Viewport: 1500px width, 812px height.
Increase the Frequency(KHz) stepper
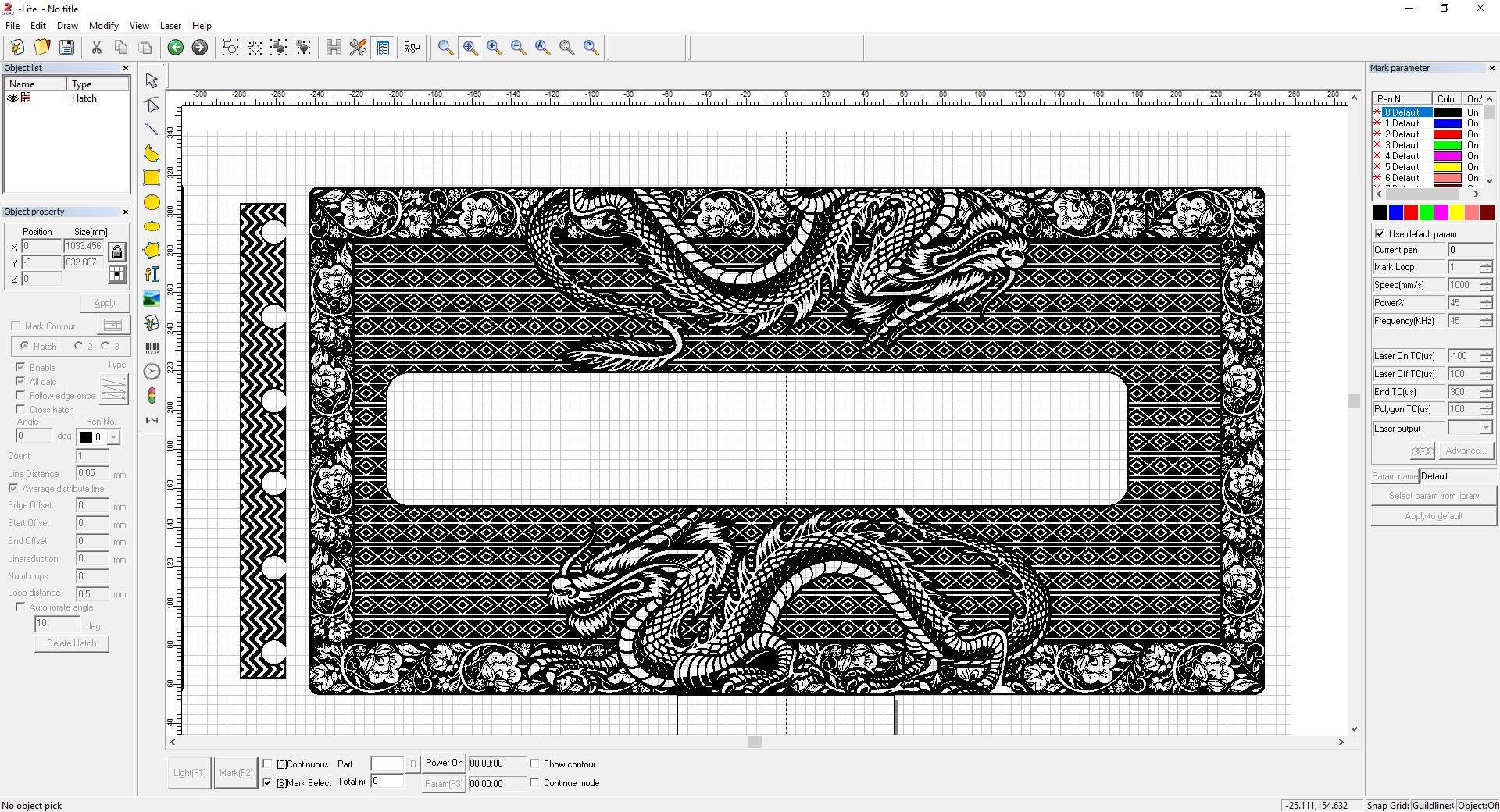1486,317
